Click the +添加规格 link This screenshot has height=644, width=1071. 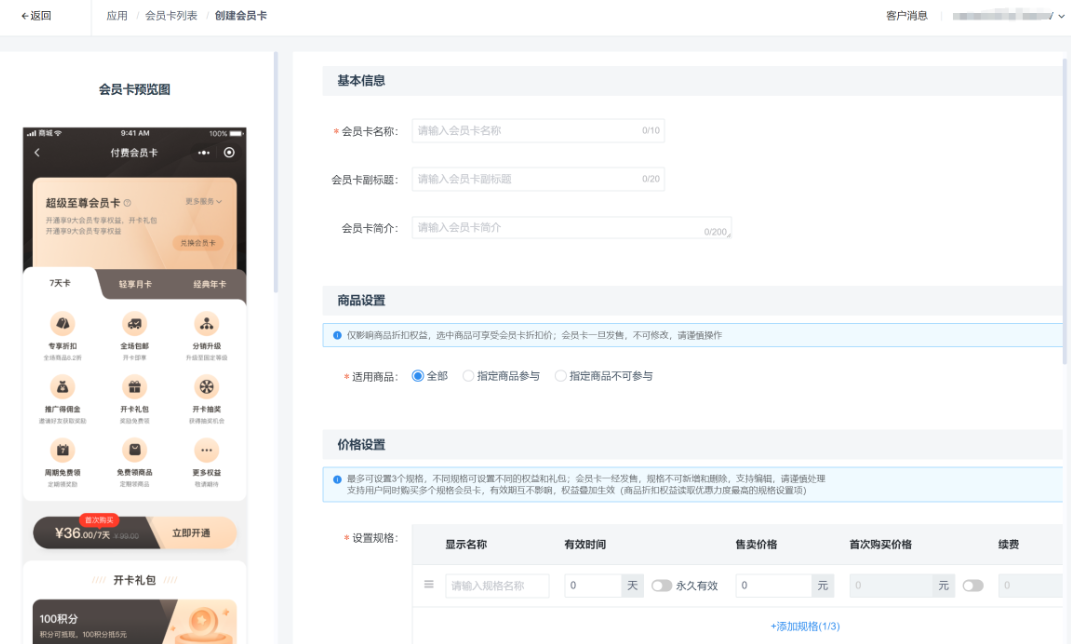tap(805, 626)
